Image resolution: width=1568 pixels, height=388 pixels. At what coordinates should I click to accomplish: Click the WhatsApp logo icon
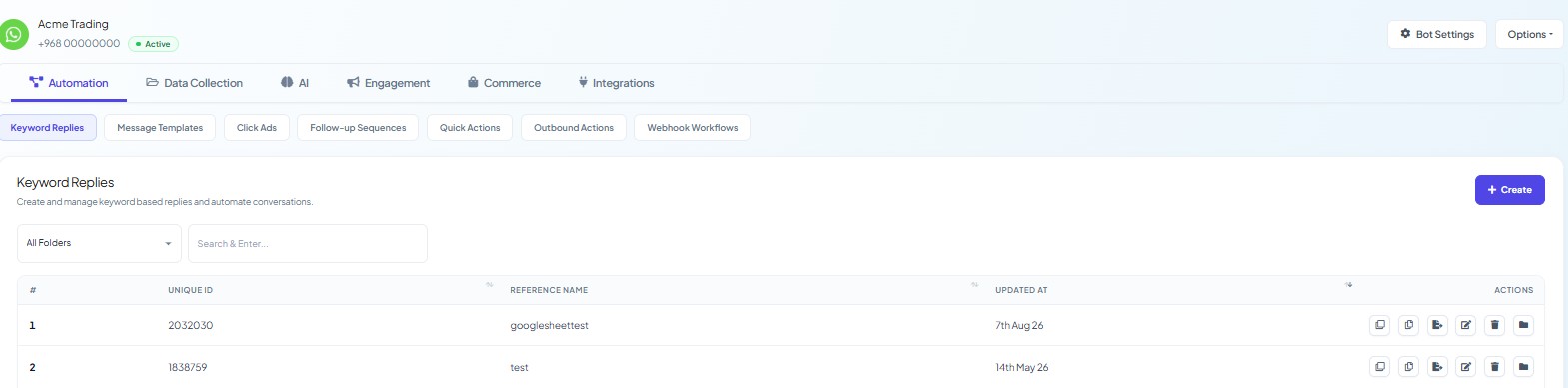(14, 33)
